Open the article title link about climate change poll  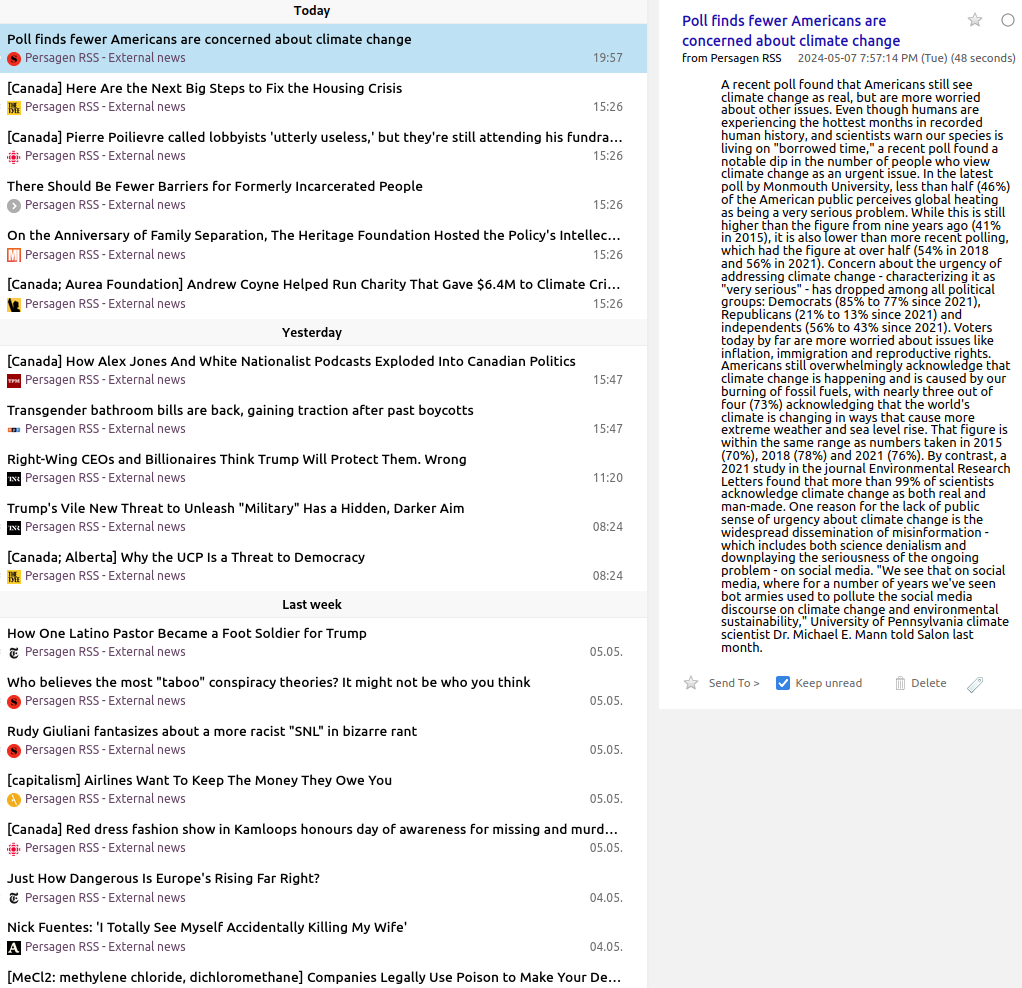(x=791, y=31)
